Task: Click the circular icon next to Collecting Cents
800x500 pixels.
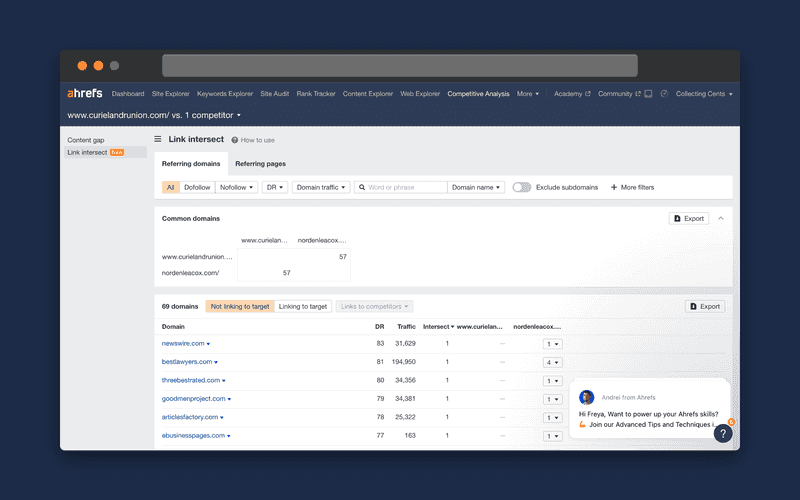Action: [664, 94]
